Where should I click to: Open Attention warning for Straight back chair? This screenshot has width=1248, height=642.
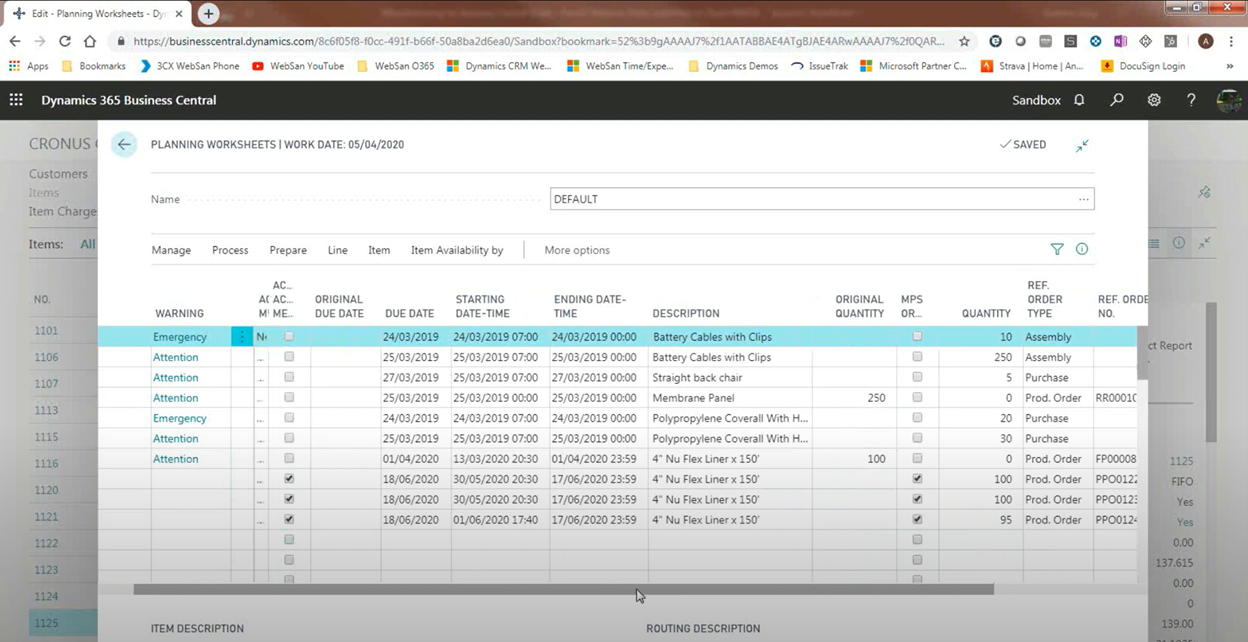176,378
